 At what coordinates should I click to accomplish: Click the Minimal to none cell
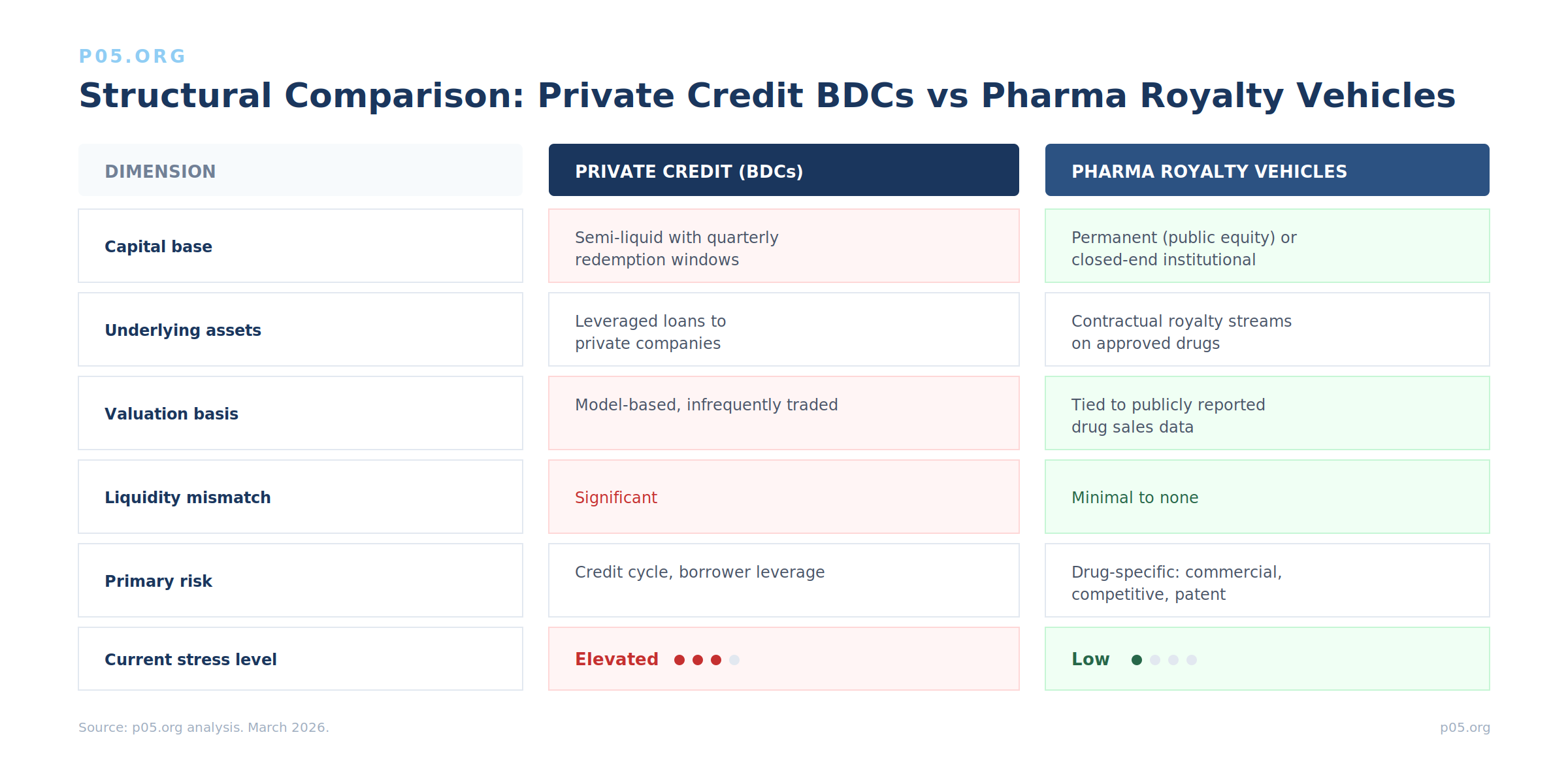point(1135,497)
